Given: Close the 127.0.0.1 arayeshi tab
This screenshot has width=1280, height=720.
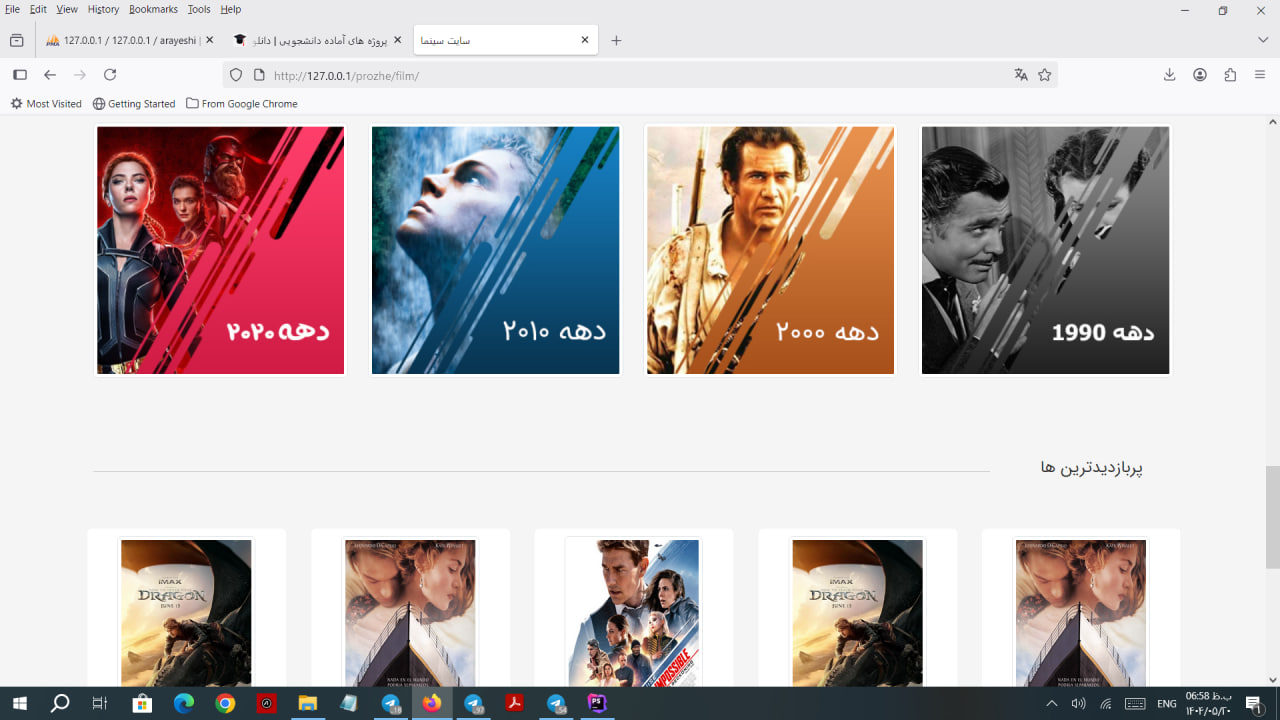Looking at the screenshot, I should 209,40.
